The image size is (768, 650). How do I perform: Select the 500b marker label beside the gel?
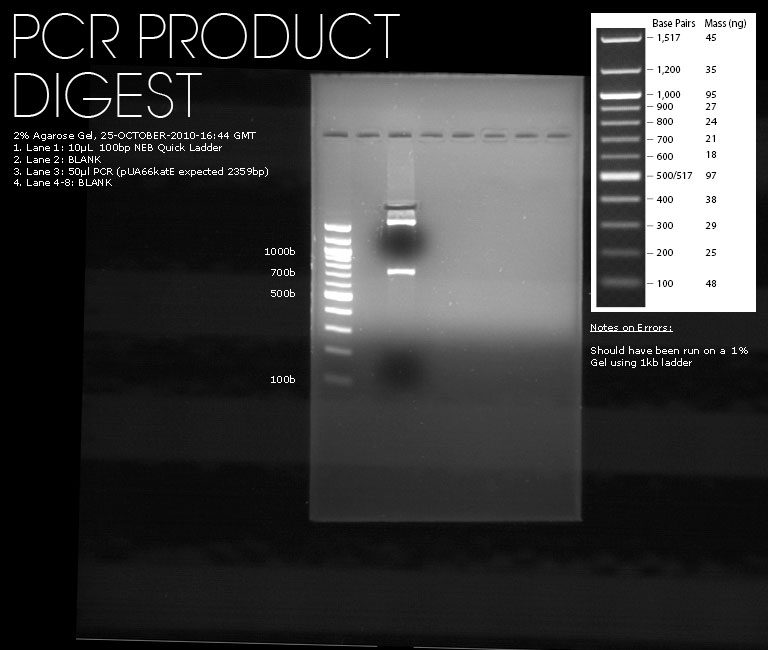pos(281,293)
